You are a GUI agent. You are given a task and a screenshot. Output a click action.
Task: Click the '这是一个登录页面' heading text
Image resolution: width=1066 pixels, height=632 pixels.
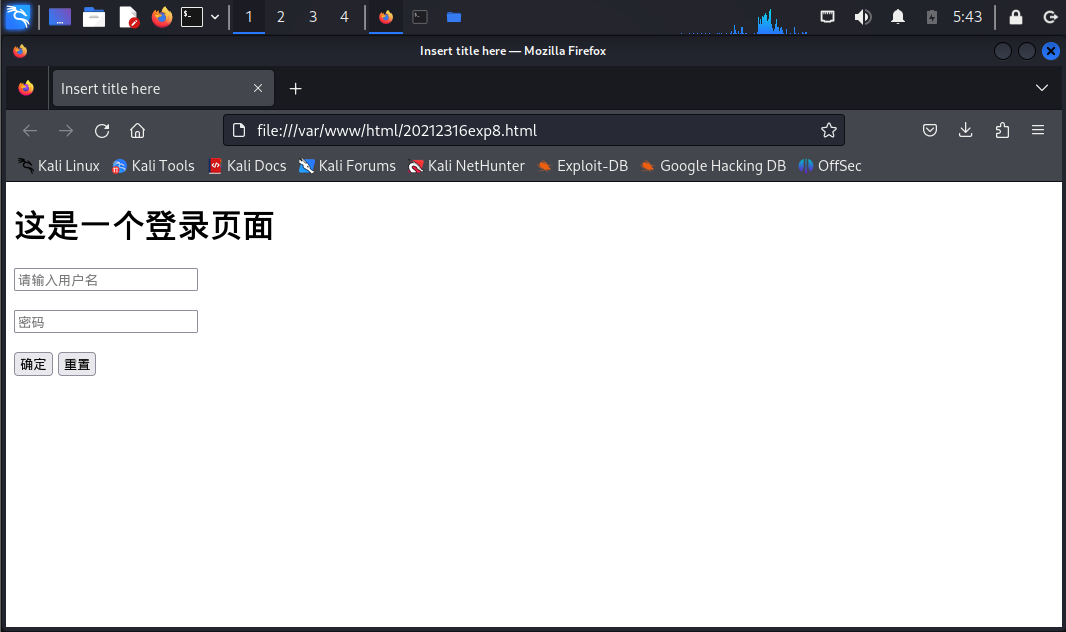[144, 226]
